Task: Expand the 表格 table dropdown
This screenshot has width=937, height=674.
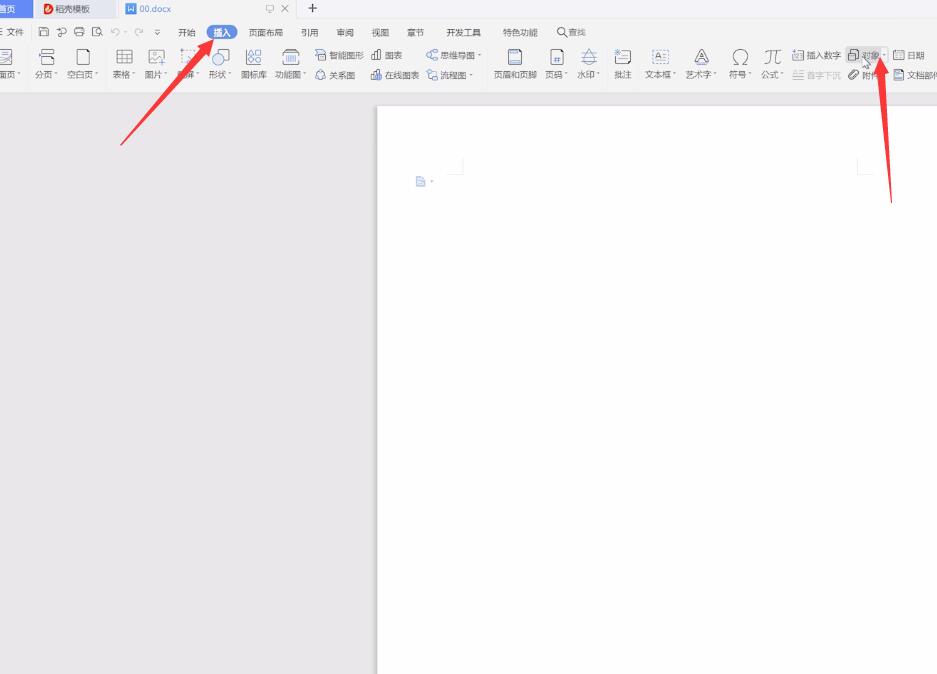Action: tap(134, 74)
